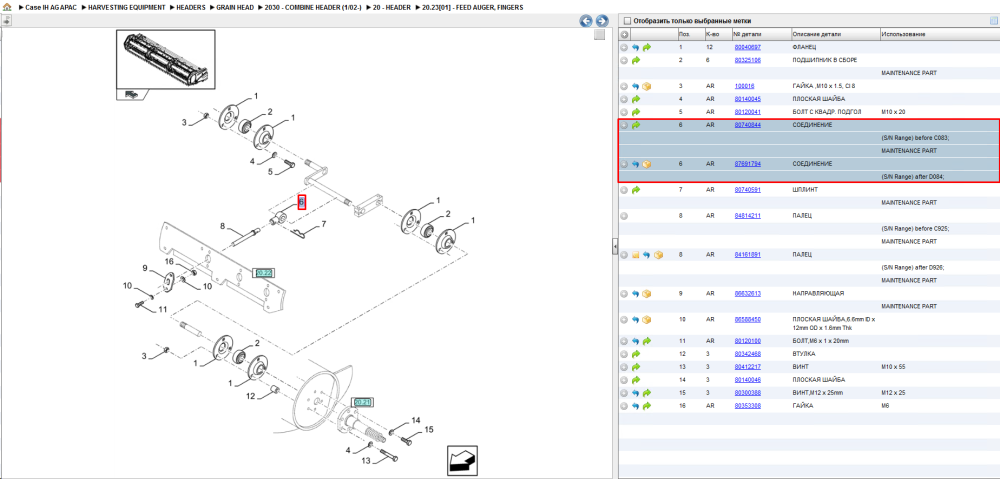Screen dimensions: 1000x479
Task: Click the large arrow icon at diagram bottom
Action: click(462, 460)
